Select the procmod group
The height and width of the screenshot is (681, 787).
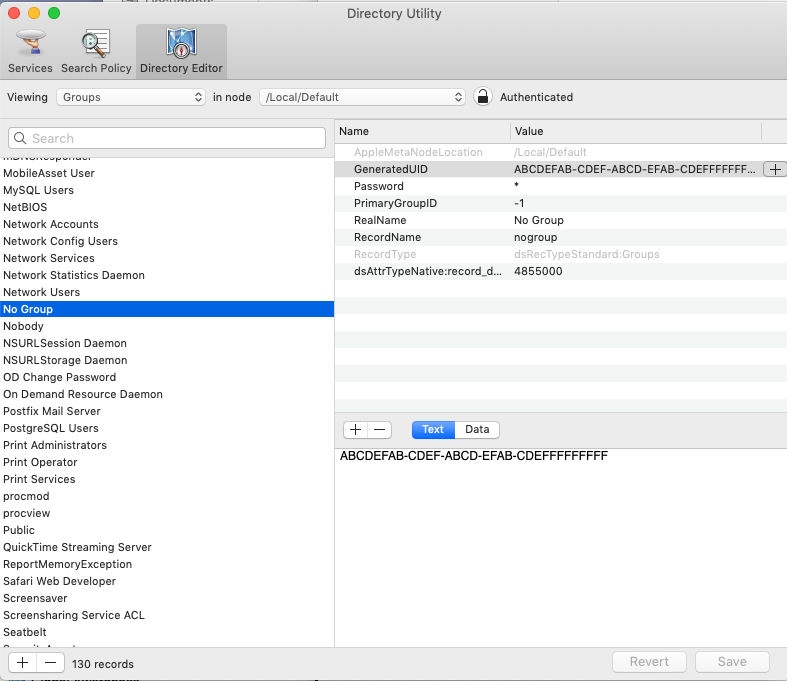(x=167, y=496)
